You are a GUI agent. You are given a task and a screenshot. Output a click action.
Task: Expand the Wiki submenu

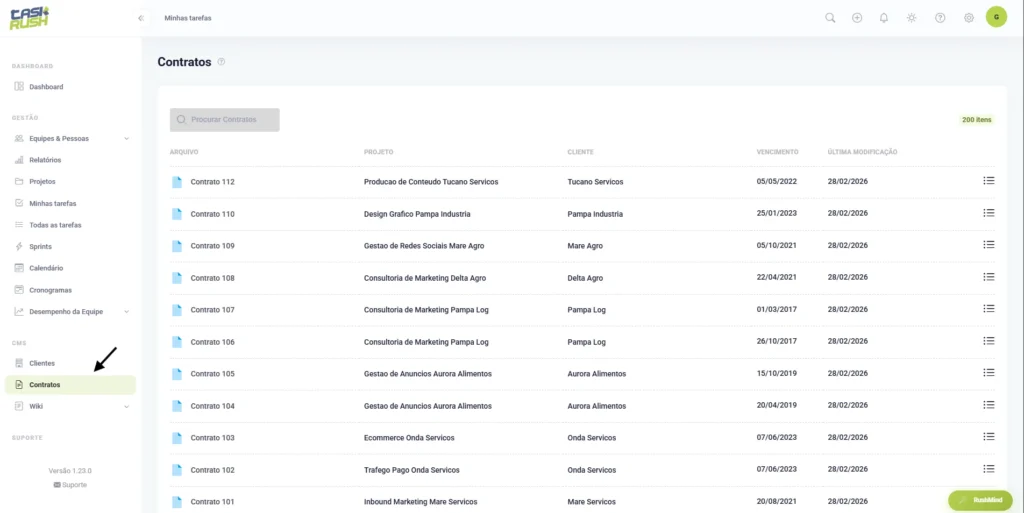click(127, 407)
